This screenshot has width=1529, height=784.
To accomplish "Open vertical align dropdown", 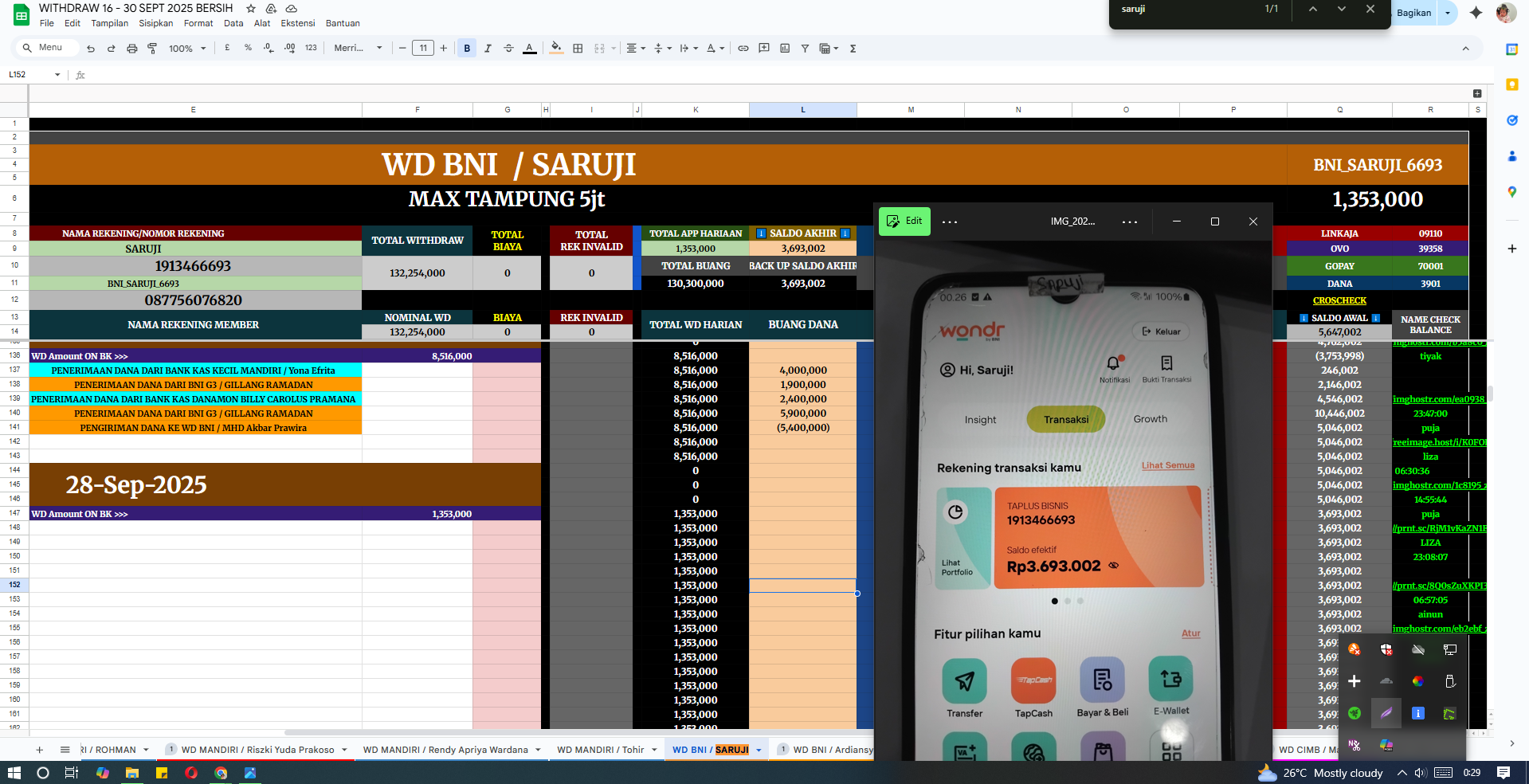I will coord(662,49).
